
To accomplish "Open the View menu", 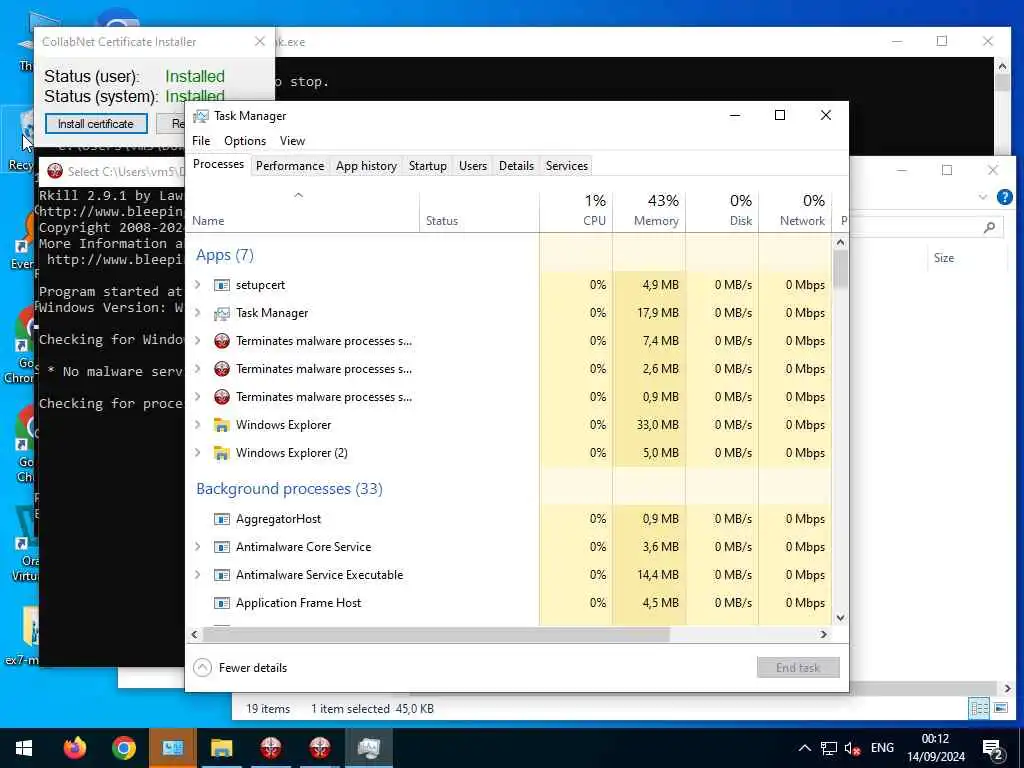I will coord(292,141).
